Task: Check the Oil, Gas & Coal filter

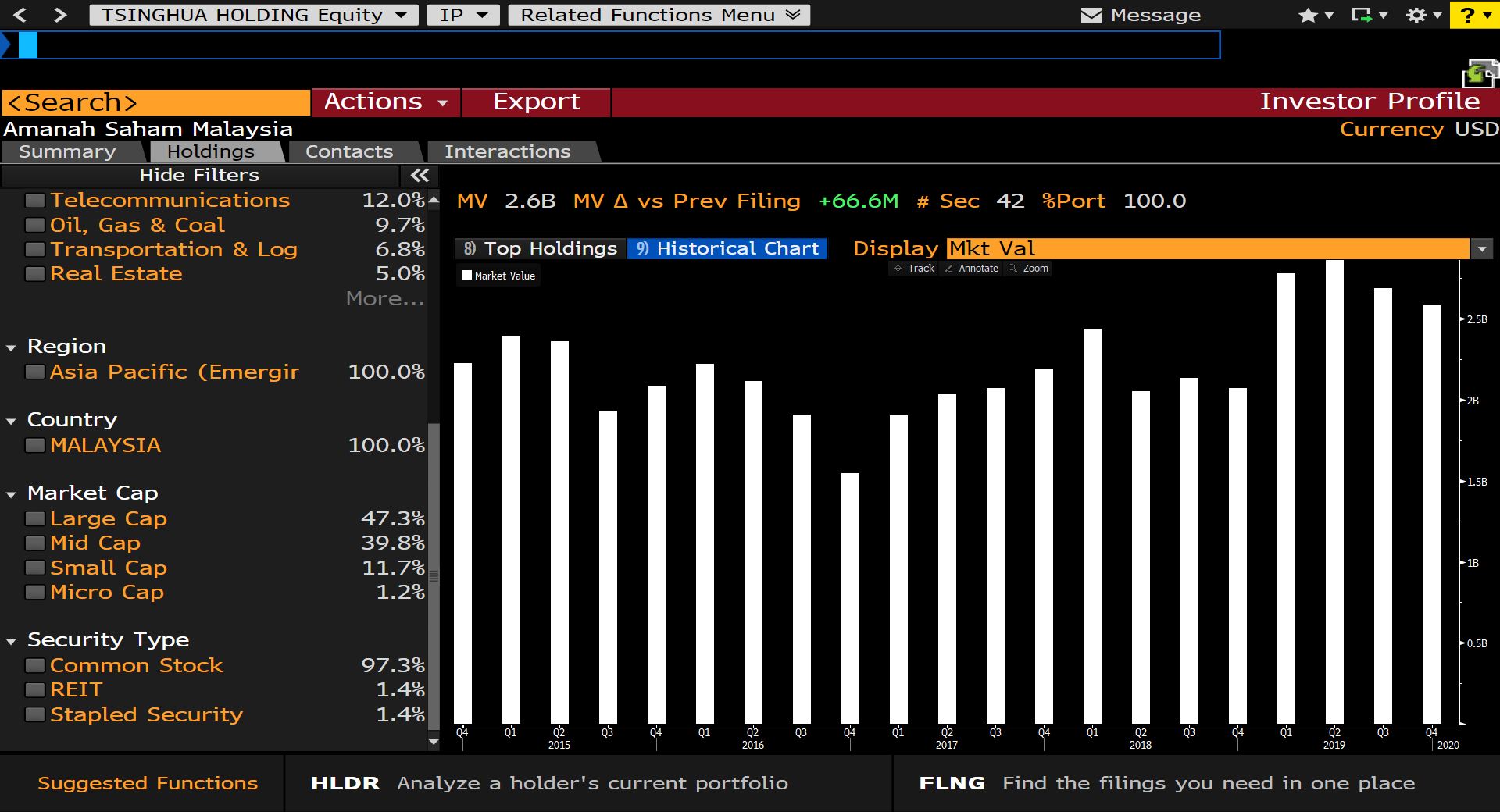Action: click(x=34, y=225)
